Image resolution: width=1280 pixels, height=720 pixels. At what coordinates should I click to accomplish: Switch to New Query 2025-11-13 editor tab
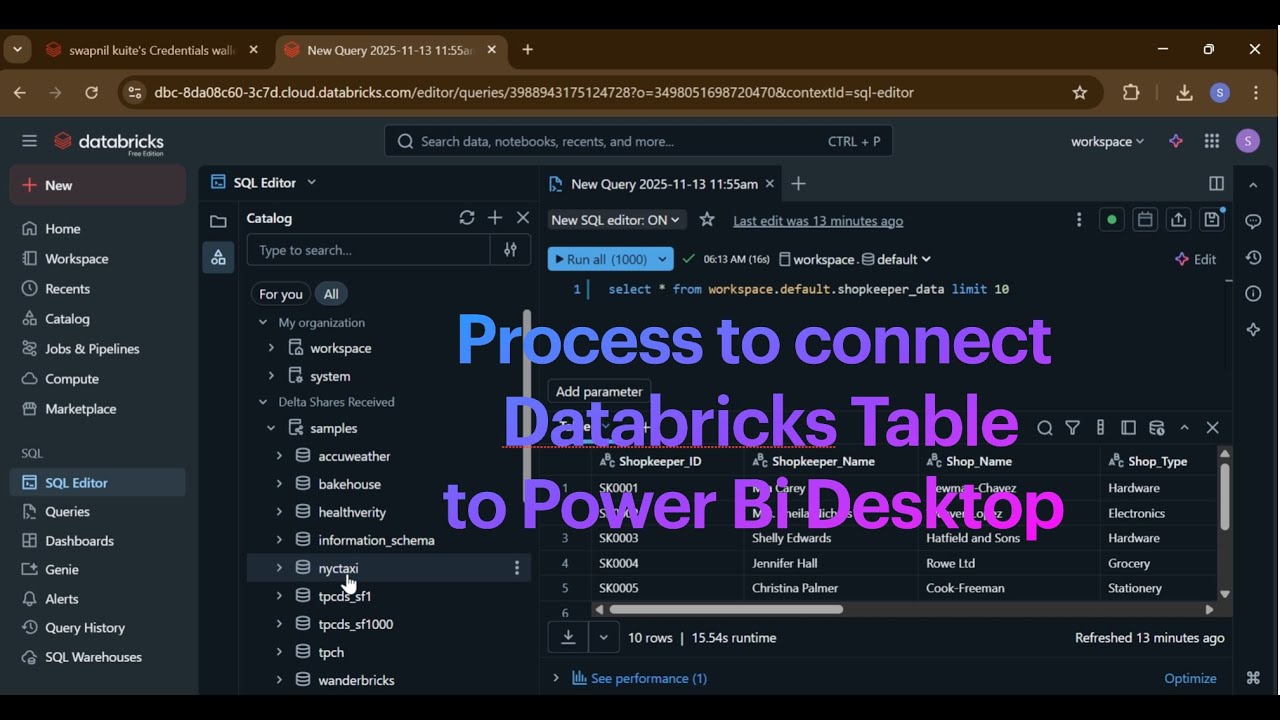(662, 184)
